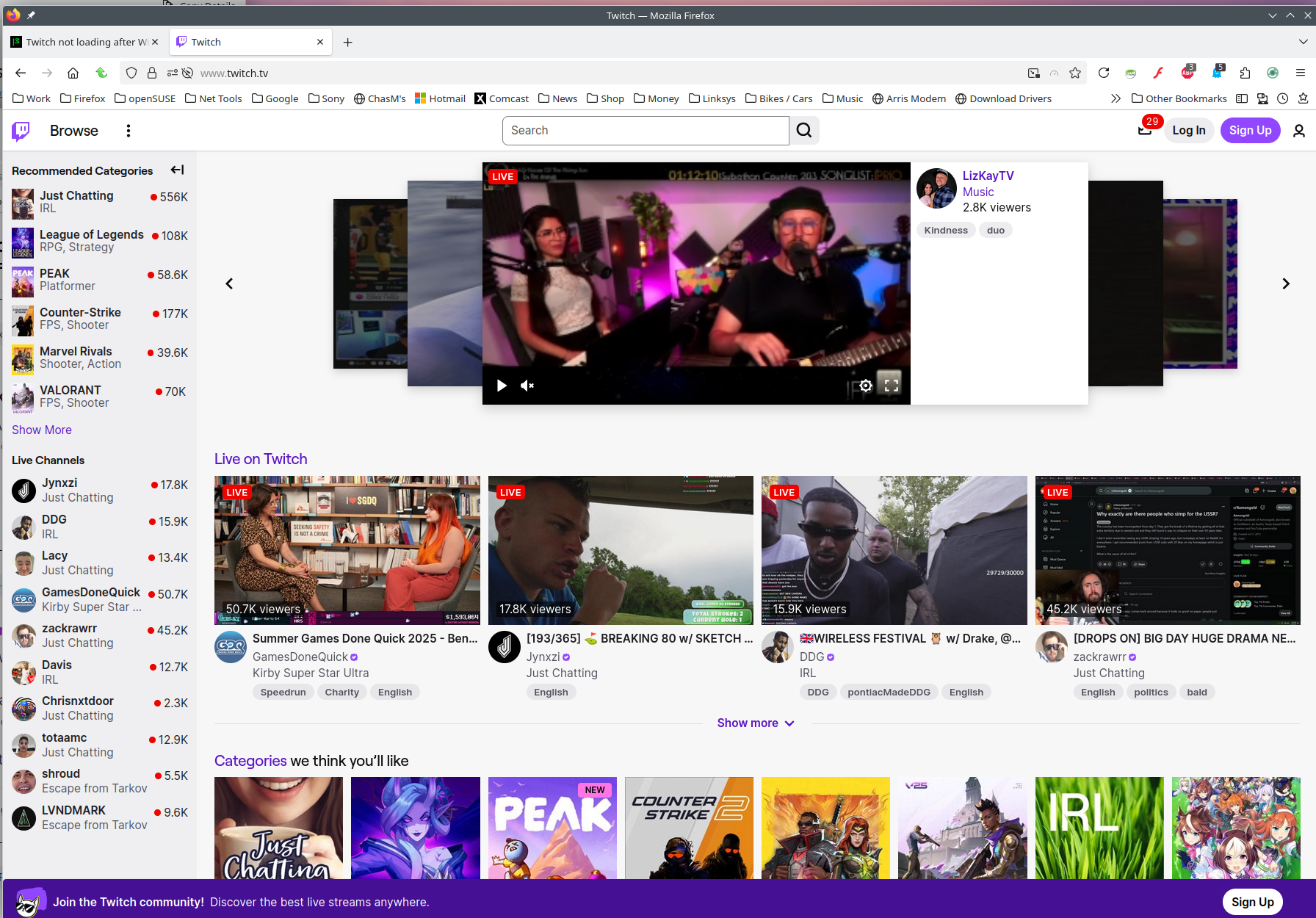The width and height of the screenshot is (1316, 918).
Task: List all tabs dropdown in Firefox
Action: pyautogui.click(x=1303, y=42)
